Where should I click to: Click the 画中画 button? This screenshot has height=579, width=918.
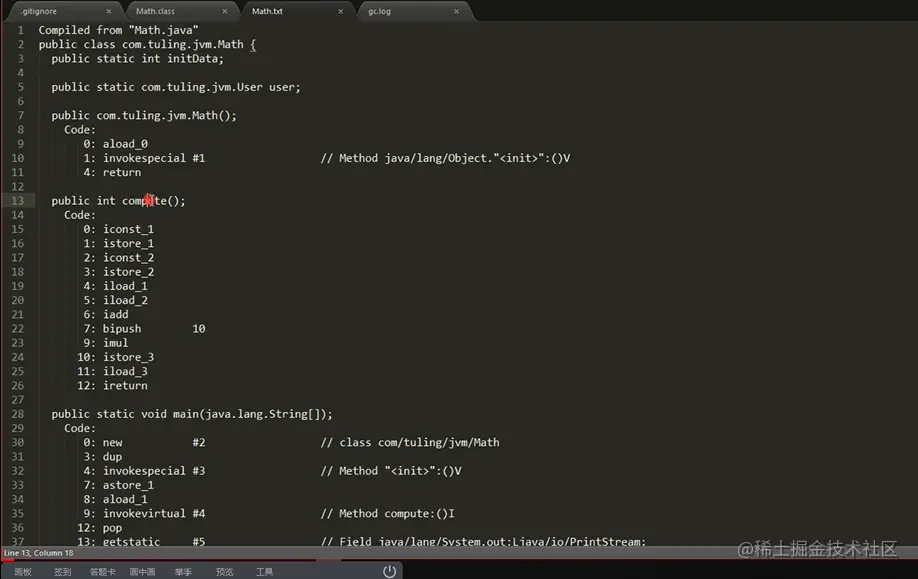click(x=142, y=572)
